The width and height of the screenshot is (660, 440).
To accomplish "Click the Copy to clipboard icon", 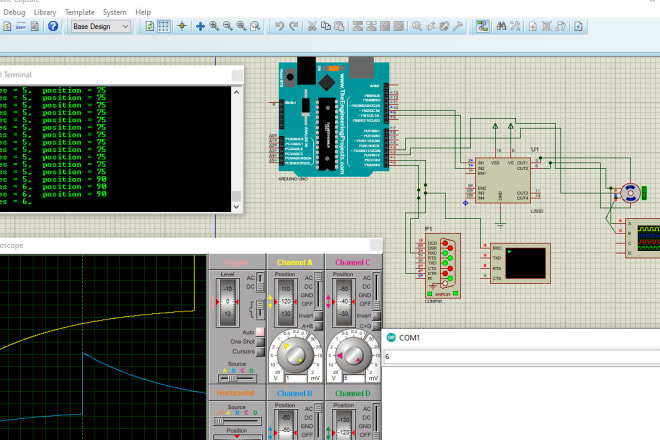I will tap(325, 26).
